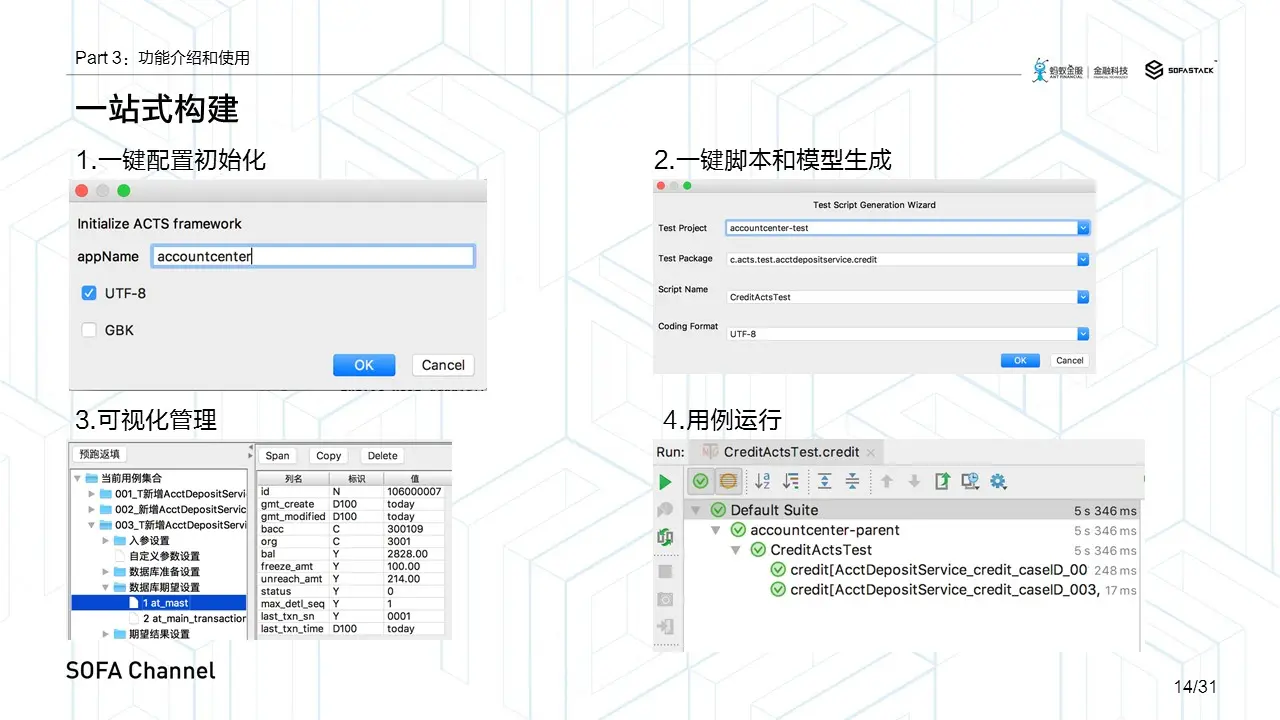This screenshot has width=1280, height=720.
Task: Uncheck the UTF-8 checkbox
Action: coord(89,293)
